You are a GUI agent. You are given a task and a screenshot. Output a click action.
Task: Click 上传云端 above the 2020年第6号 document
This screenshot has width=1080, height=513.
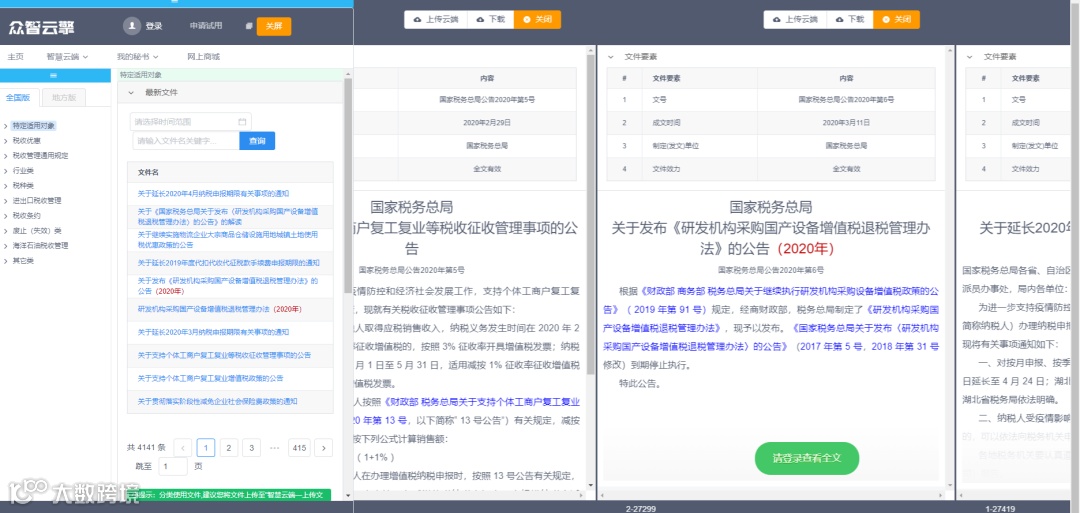coord(795,20)
